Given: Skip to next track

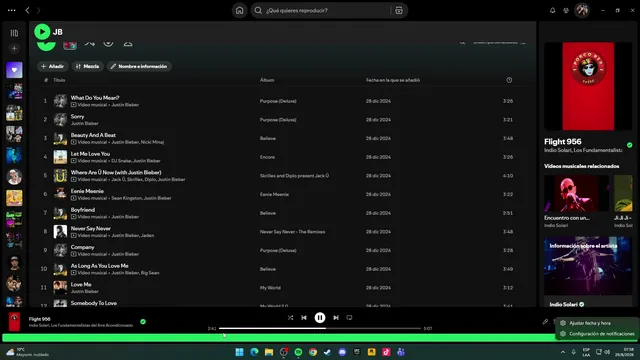Looking at the screenshot, I should pyautogui.click(x=336, y=318).
